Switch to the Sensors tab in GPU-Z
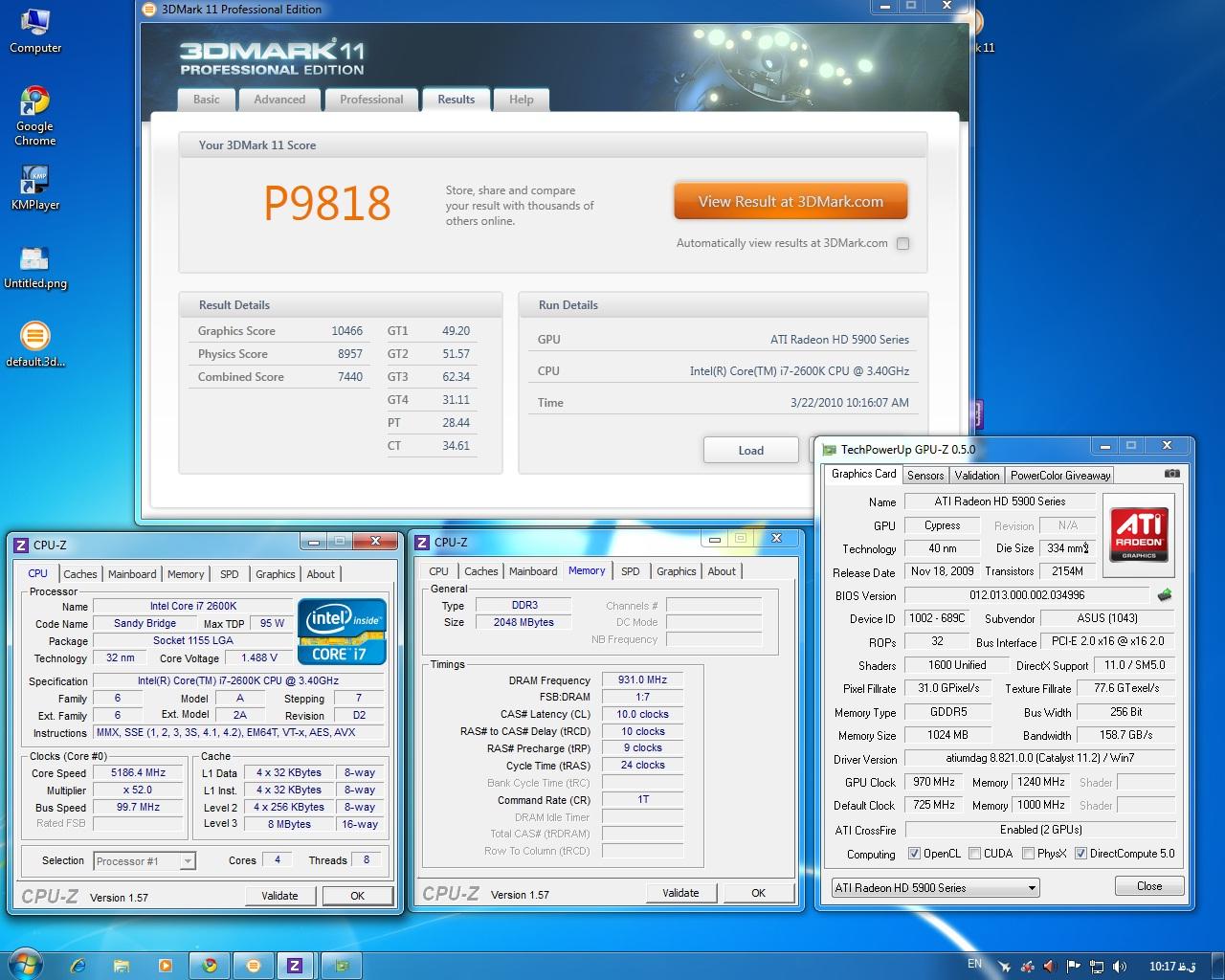Viewport: 1225px width, 980px height. [925, 476]
